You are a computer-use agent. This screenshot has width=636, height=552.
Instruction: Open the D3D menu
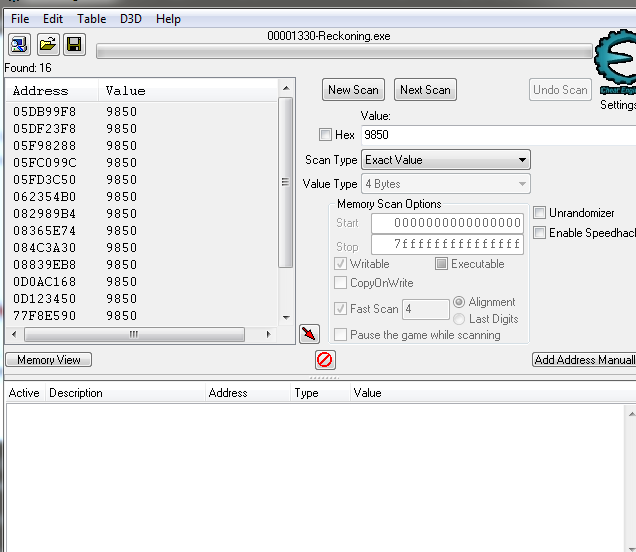(131, 19)
